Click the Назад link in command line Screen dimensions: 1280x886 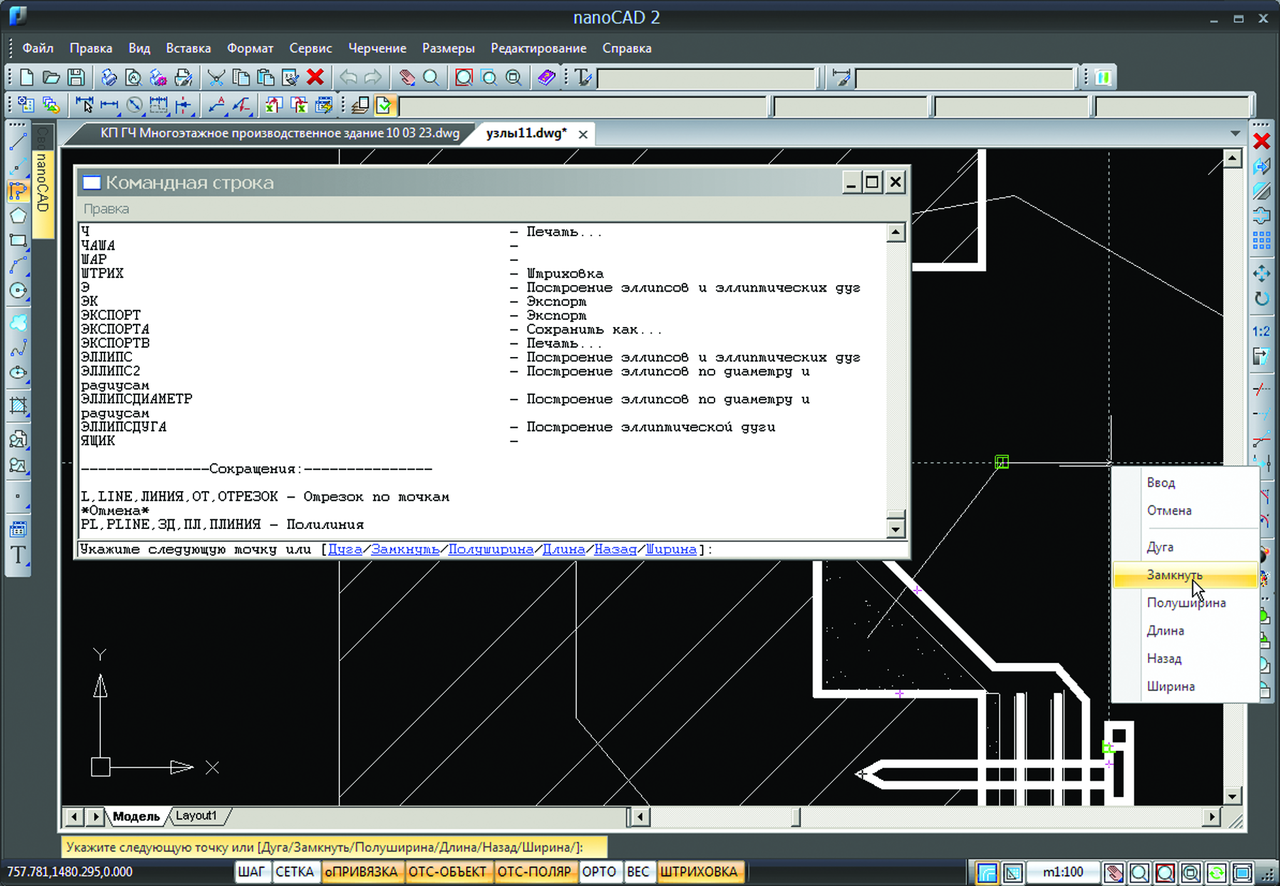(615, 550)
